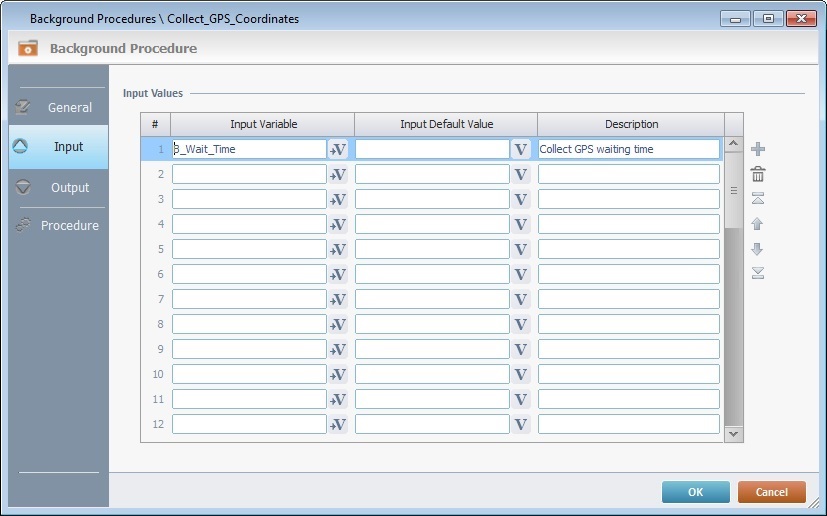Open default value variable picker in row 1

tap(520, 149)
